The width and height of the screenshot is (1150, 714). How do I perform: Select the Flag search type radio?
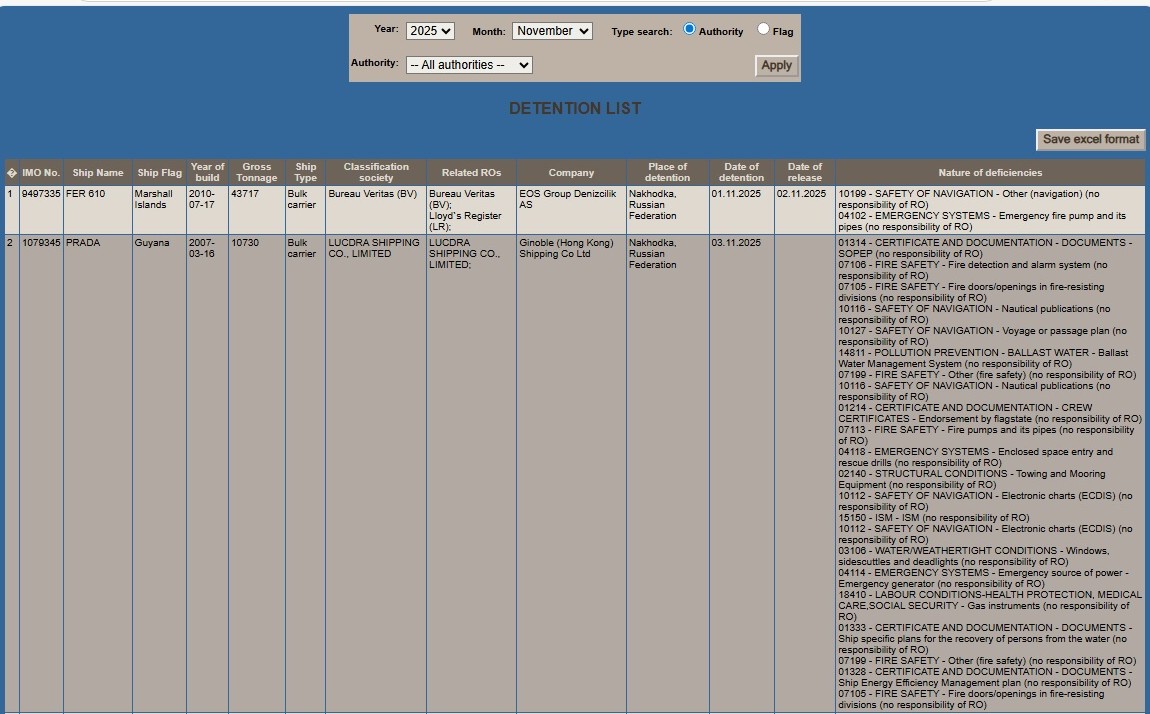[763, 30]
